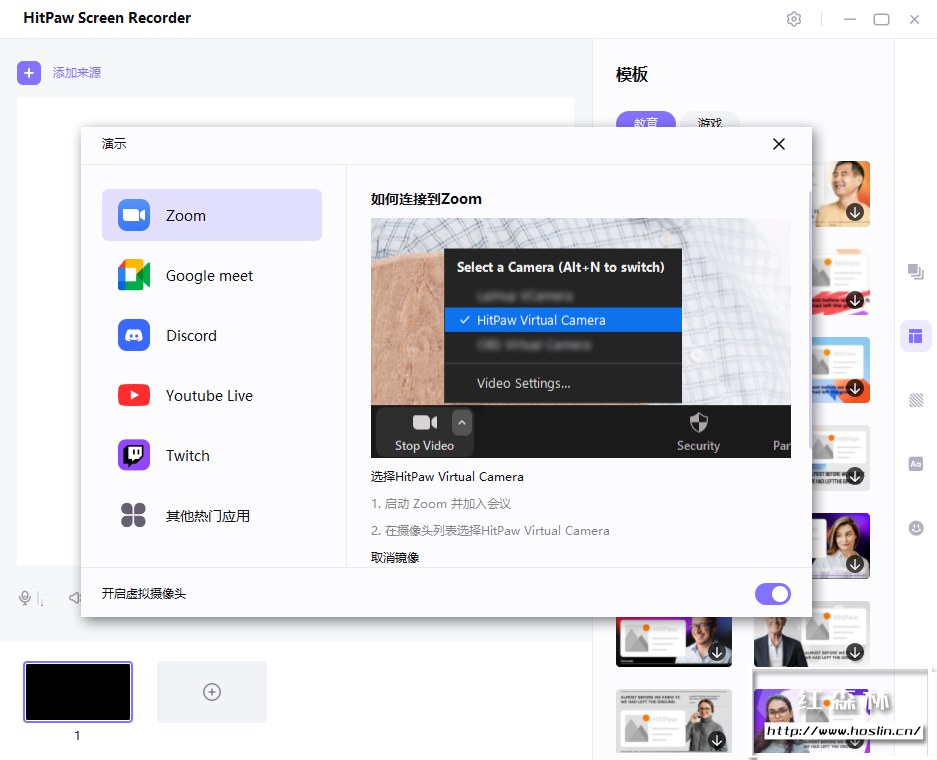Open the 教育 templates tab

646,119
